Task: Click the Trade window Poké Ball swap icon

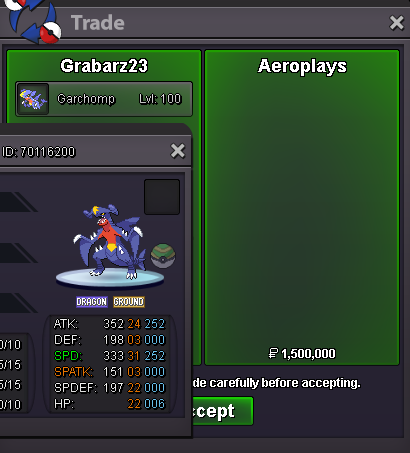Action: click(x=33, y=21)
